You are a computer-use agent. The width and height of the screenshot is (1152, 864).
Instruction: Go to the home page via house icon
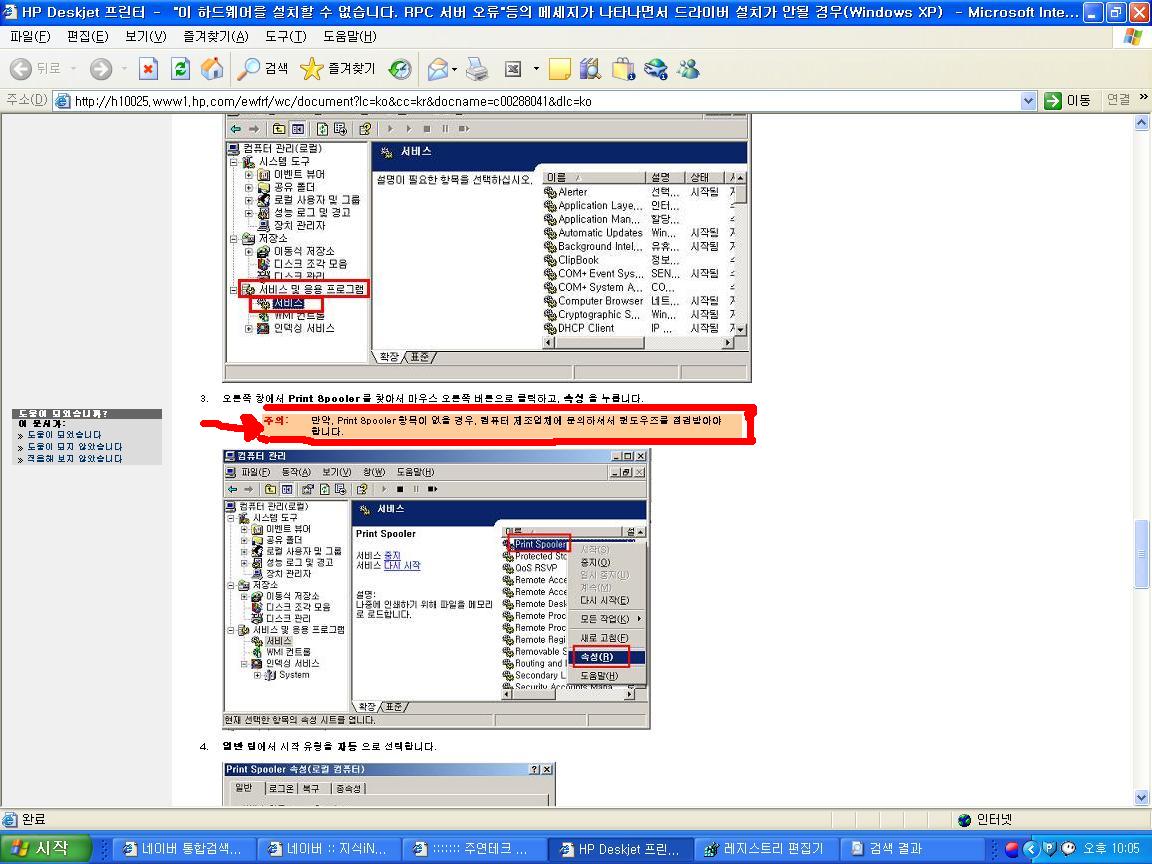click(212, 69)
